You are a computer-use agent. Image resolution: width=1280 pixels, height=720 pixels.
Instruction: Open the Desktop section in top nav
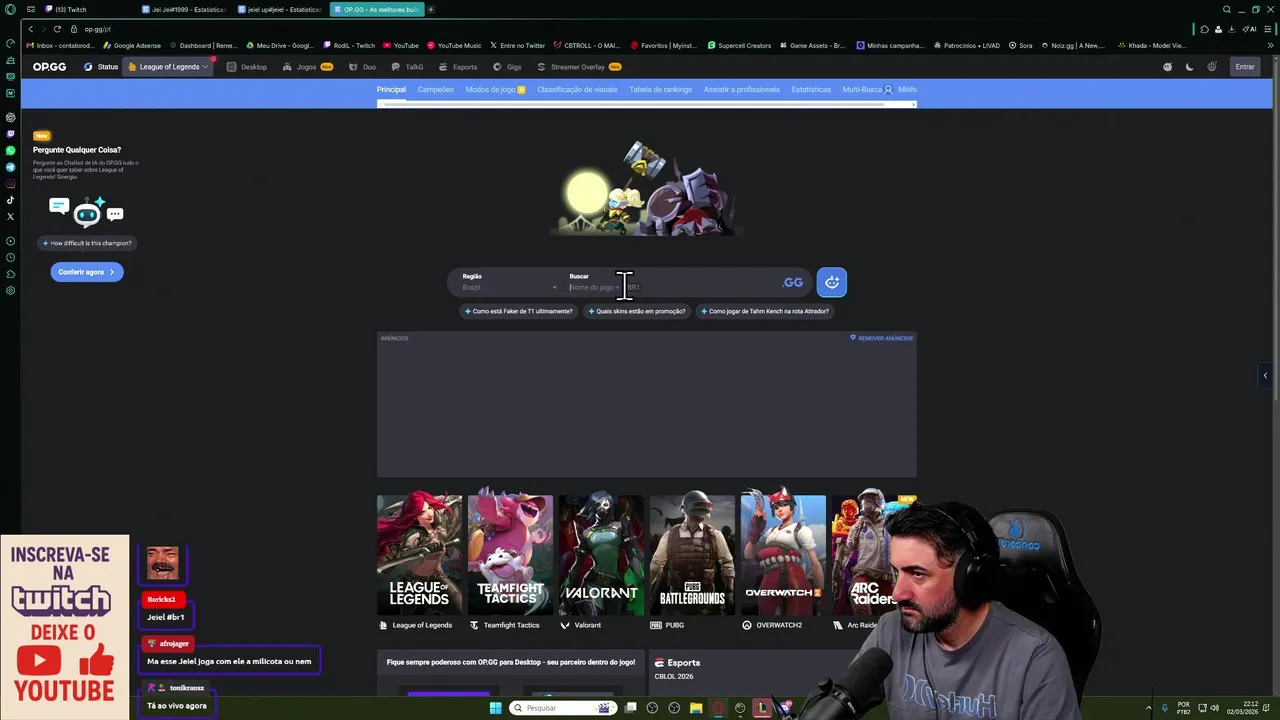[x=247, y=67]
